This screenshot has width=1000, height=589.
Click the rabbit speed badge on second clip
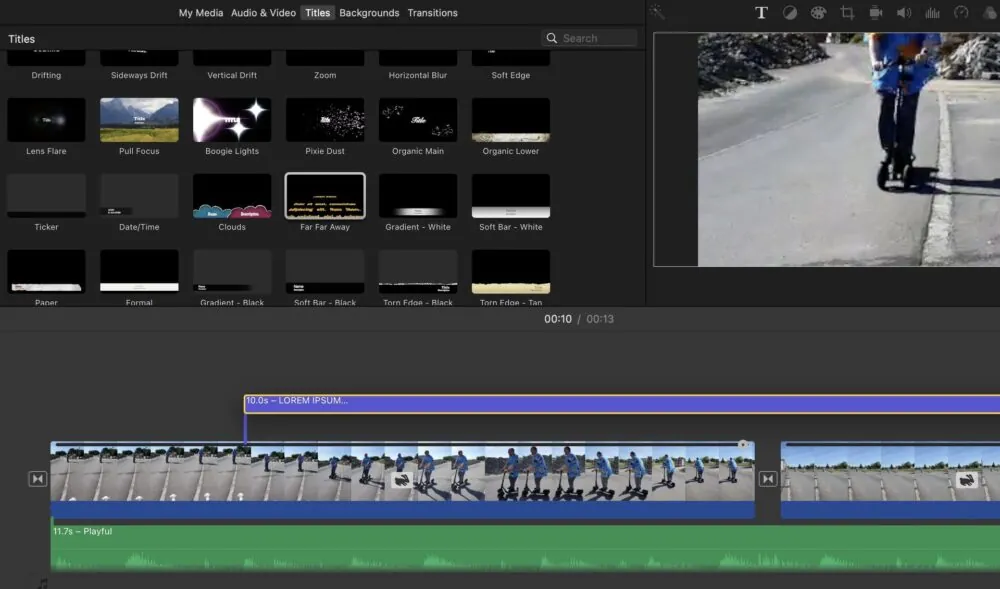point(967,480)
